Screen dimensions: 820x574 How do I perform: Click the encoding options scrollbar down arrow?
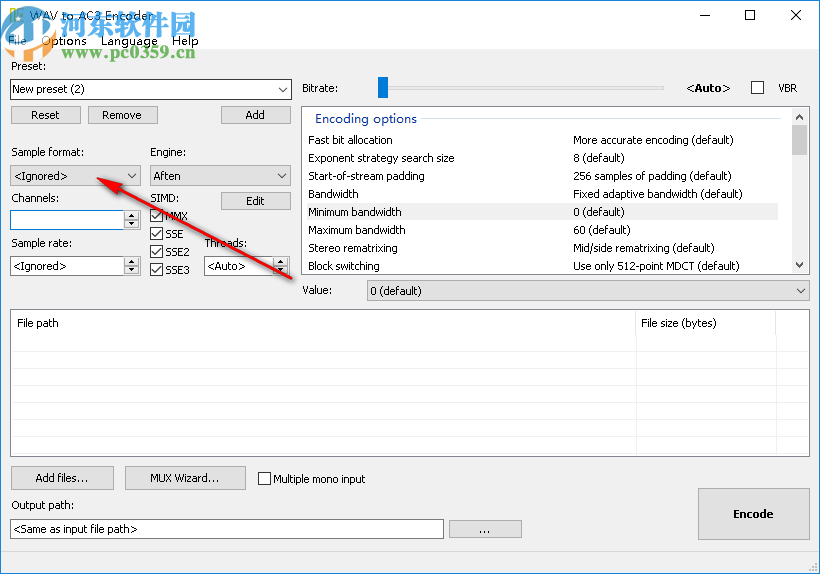coord(799,265)
